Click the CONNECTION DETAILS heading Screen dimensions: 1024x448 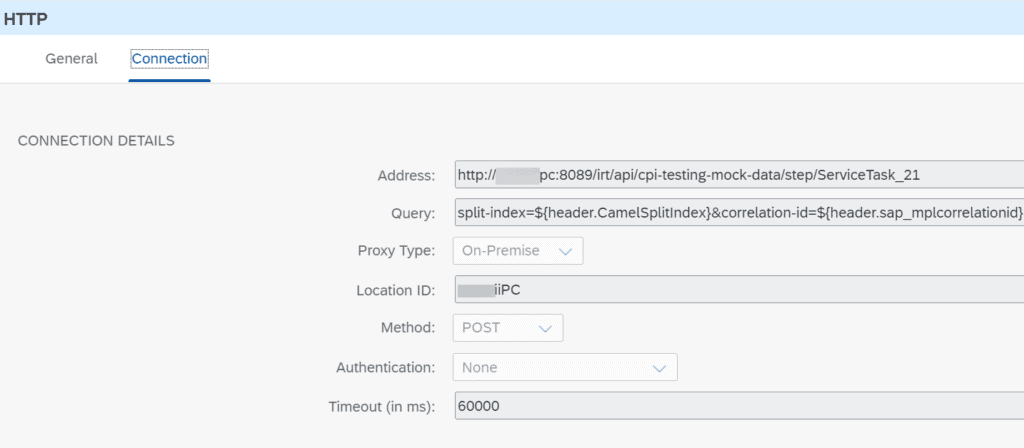96,140
